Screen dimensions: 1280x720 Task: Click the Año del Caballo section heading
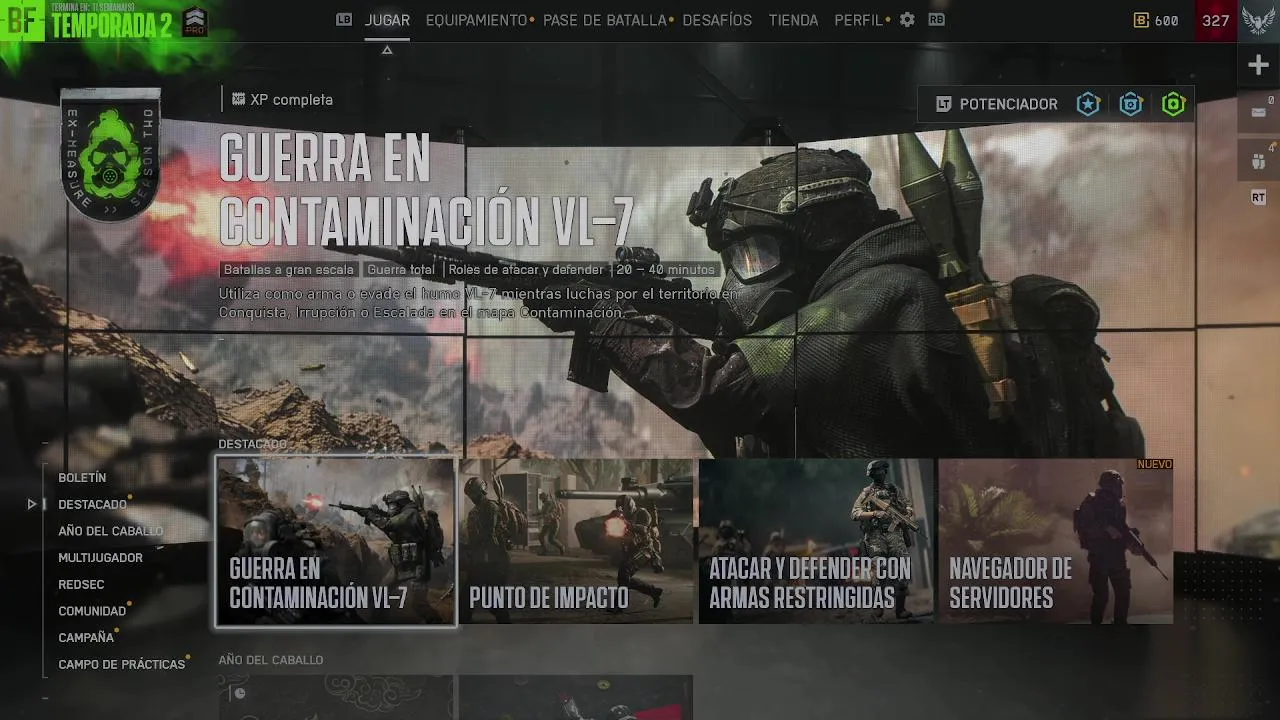271,660
